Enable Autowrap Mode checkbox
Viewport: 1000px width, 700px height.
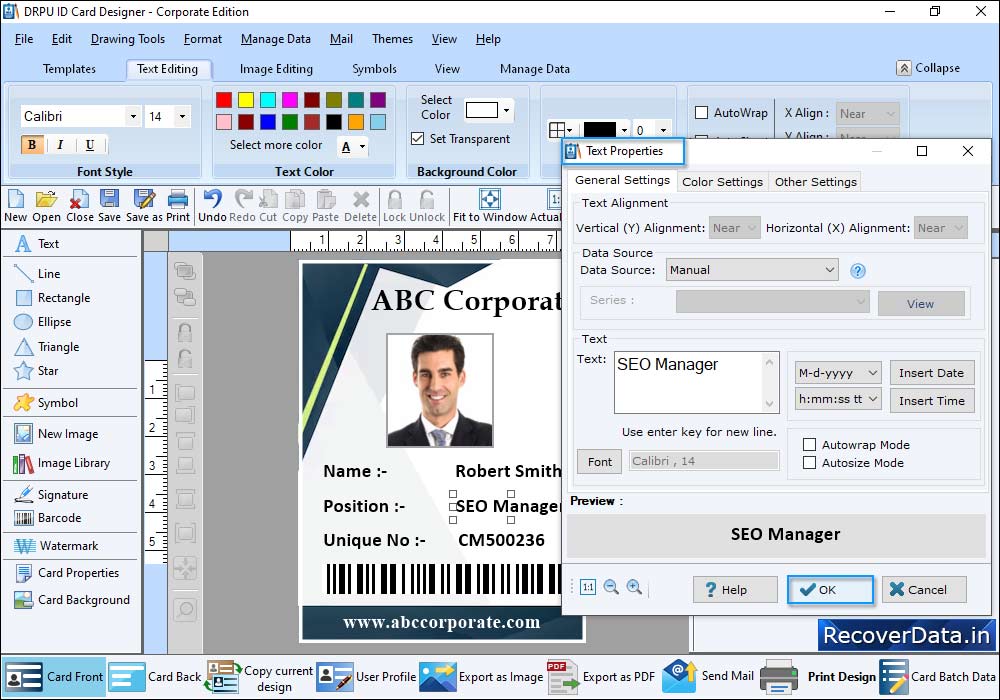809,444
